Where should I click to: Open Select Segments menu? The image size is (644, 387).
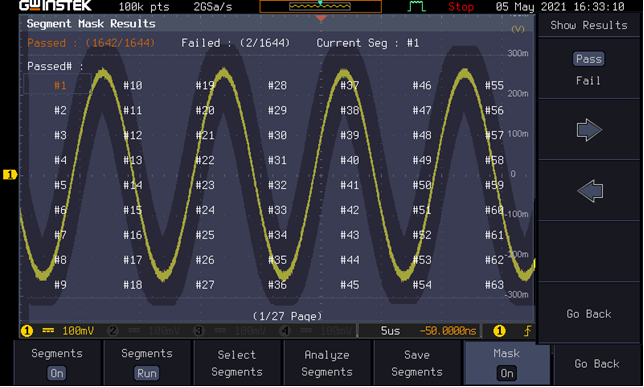[237, 364]
